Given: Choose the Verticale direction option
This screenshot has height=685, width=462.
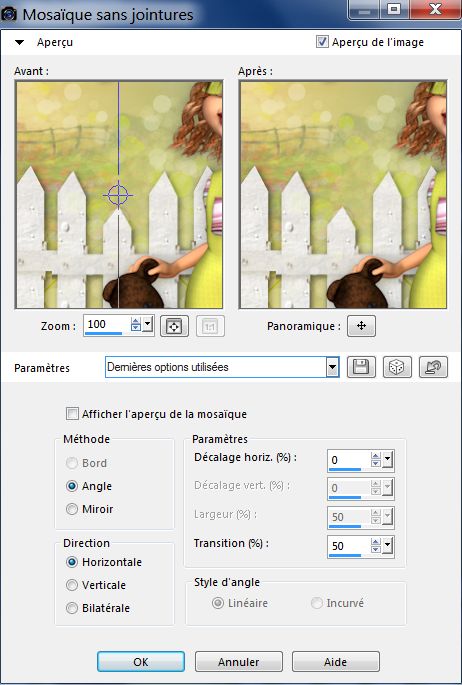Looking at the screenshot, I should (72, 585).
